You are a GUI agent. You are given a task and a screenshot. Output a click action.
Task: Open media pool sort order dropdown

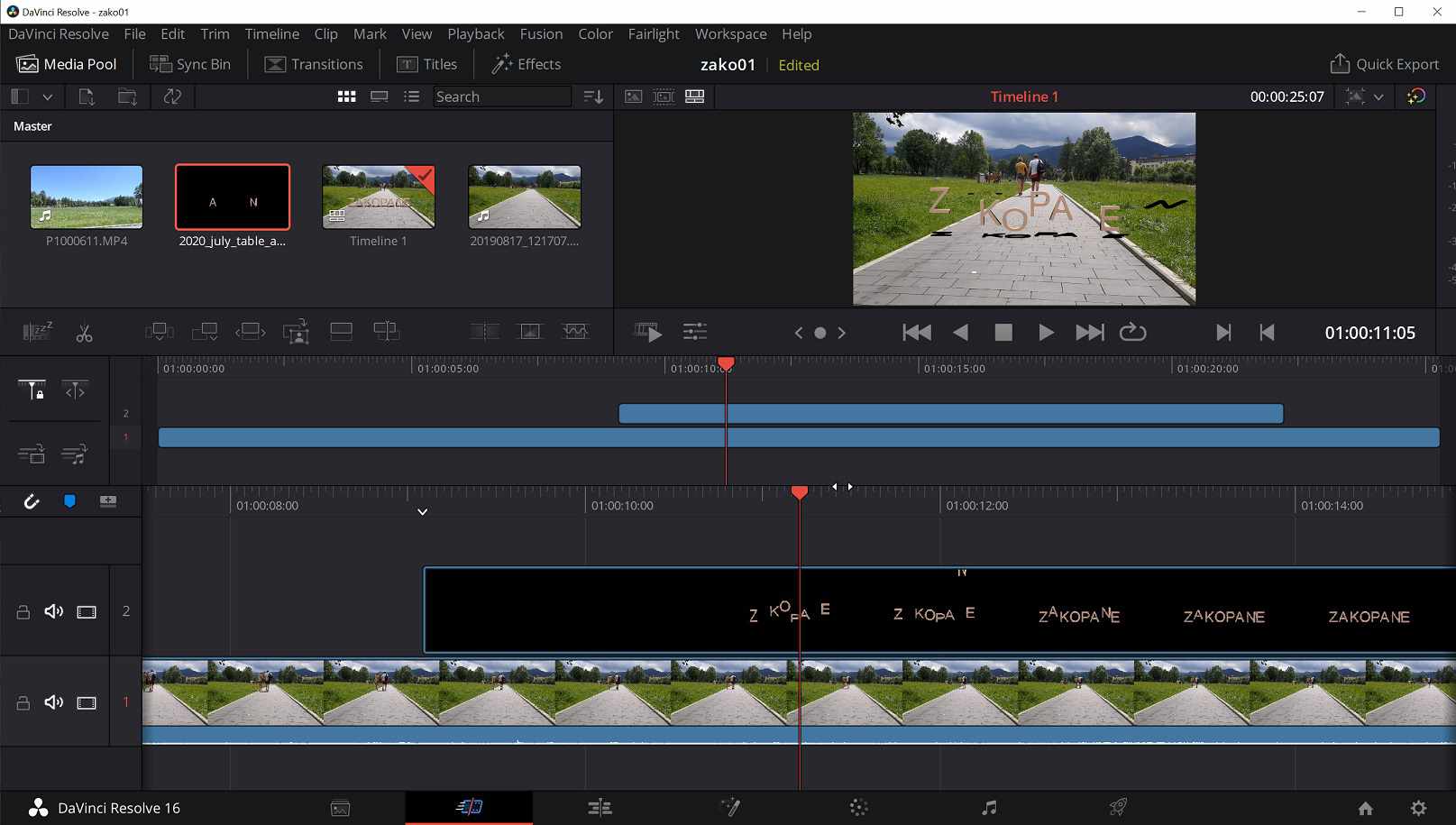[x=593, y=96]
